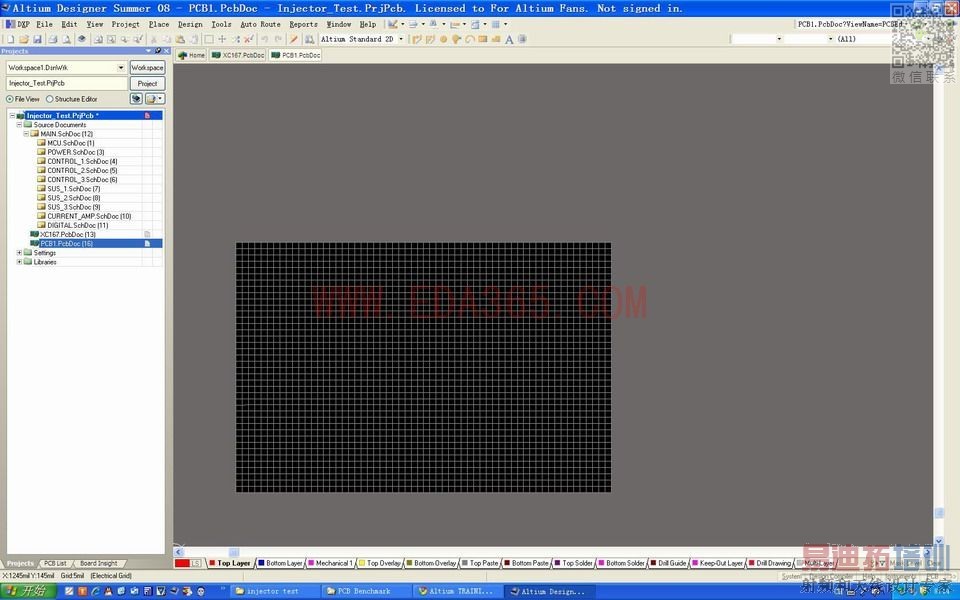Select the File View radio button
Image resolution: width=960 pixels, height=600 pixels.
[x=10, y=99]
